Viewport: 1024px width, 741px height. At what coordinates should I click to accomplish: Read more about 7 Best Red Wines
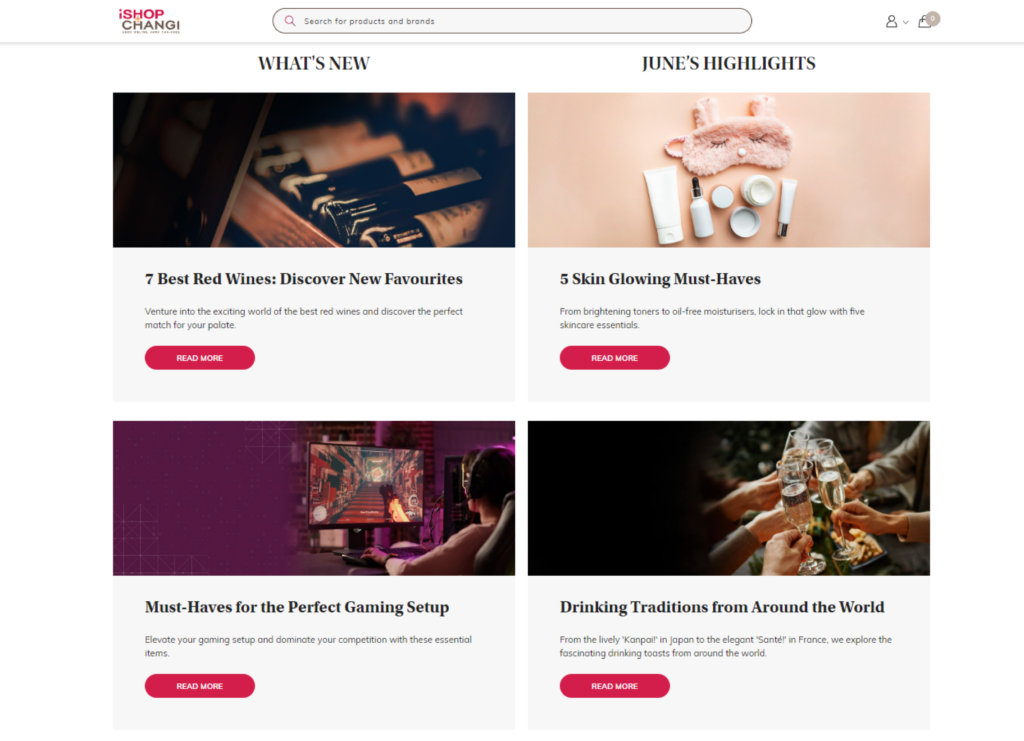200,358
